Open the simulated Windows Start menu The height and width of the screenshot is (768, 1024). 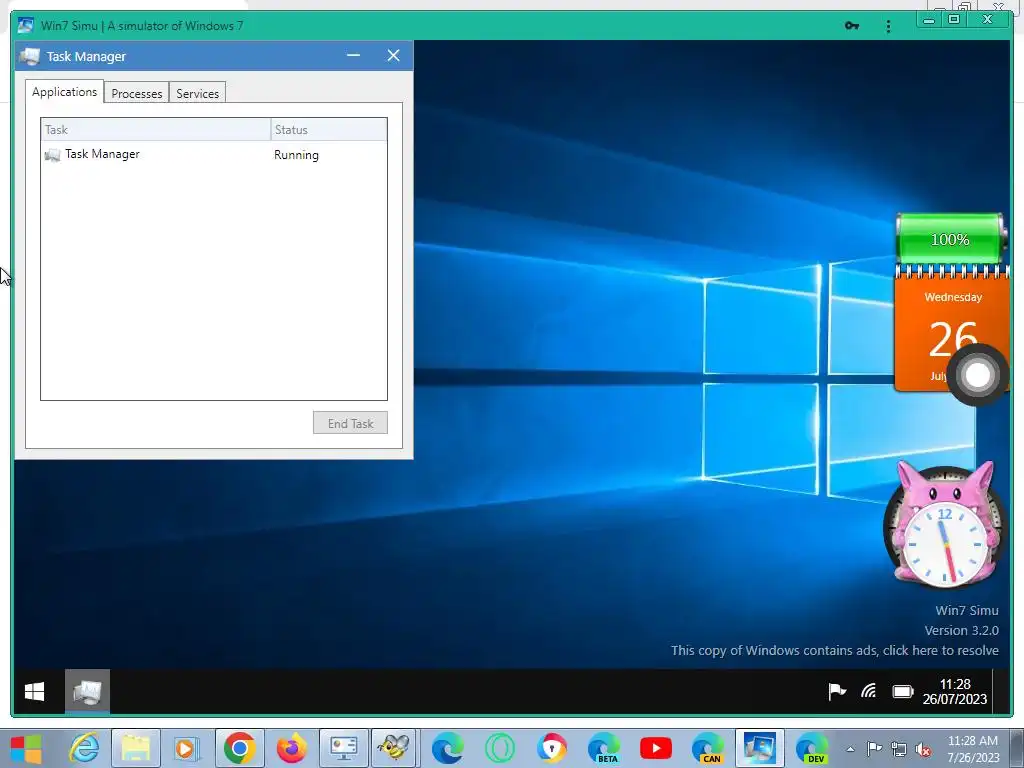(35, 692)
